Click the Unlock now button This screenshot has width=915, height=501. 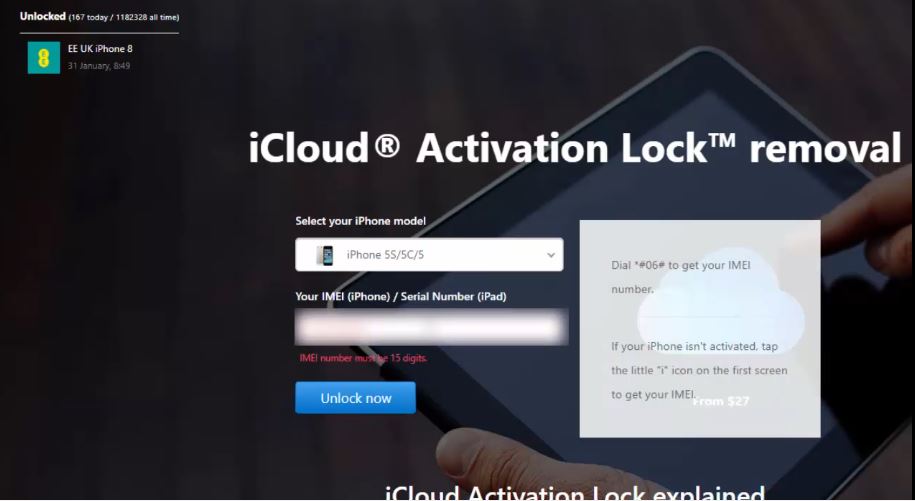click(x=355, y=398)
